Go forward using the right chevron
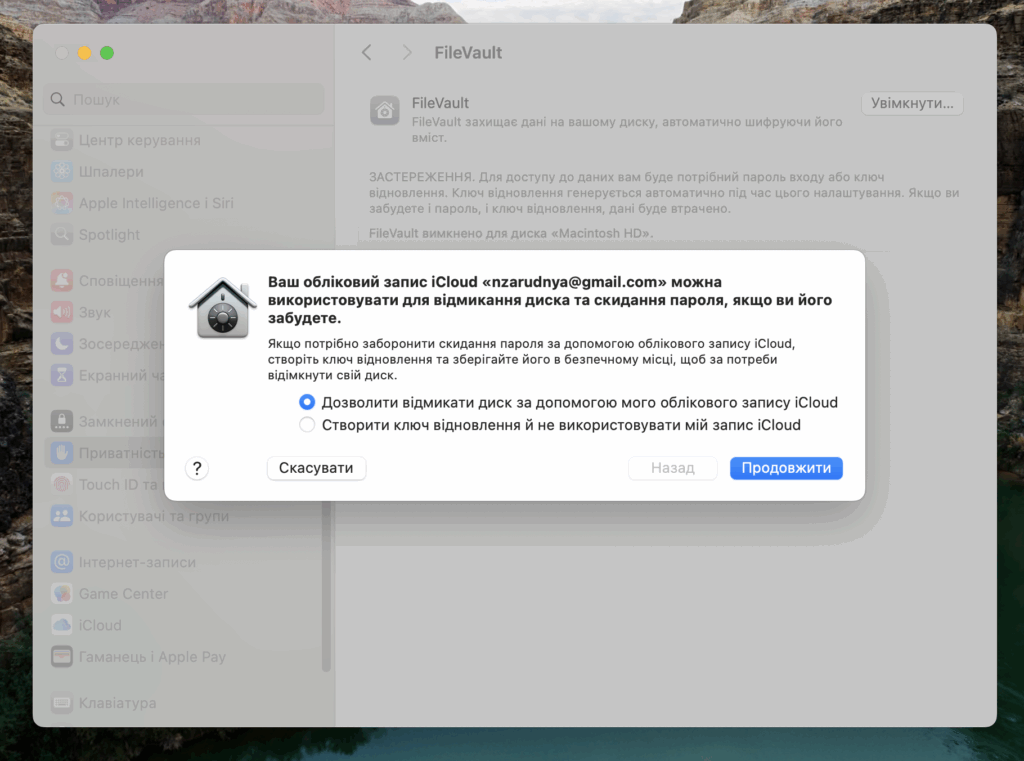Viewport: 1024px width, 761px height. coord(406,53)
